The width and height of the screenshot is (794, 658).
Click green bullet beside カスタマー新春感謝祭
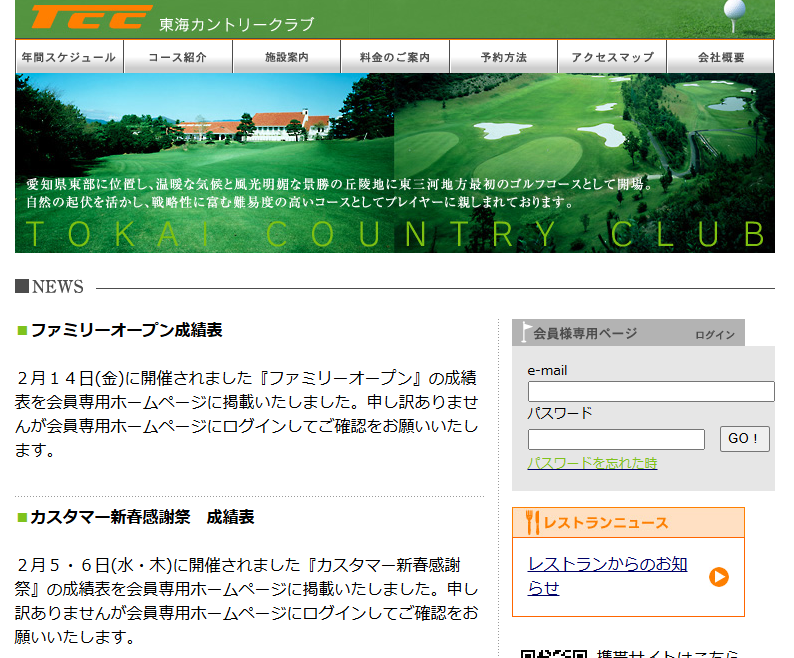click(x=22, y=517)
